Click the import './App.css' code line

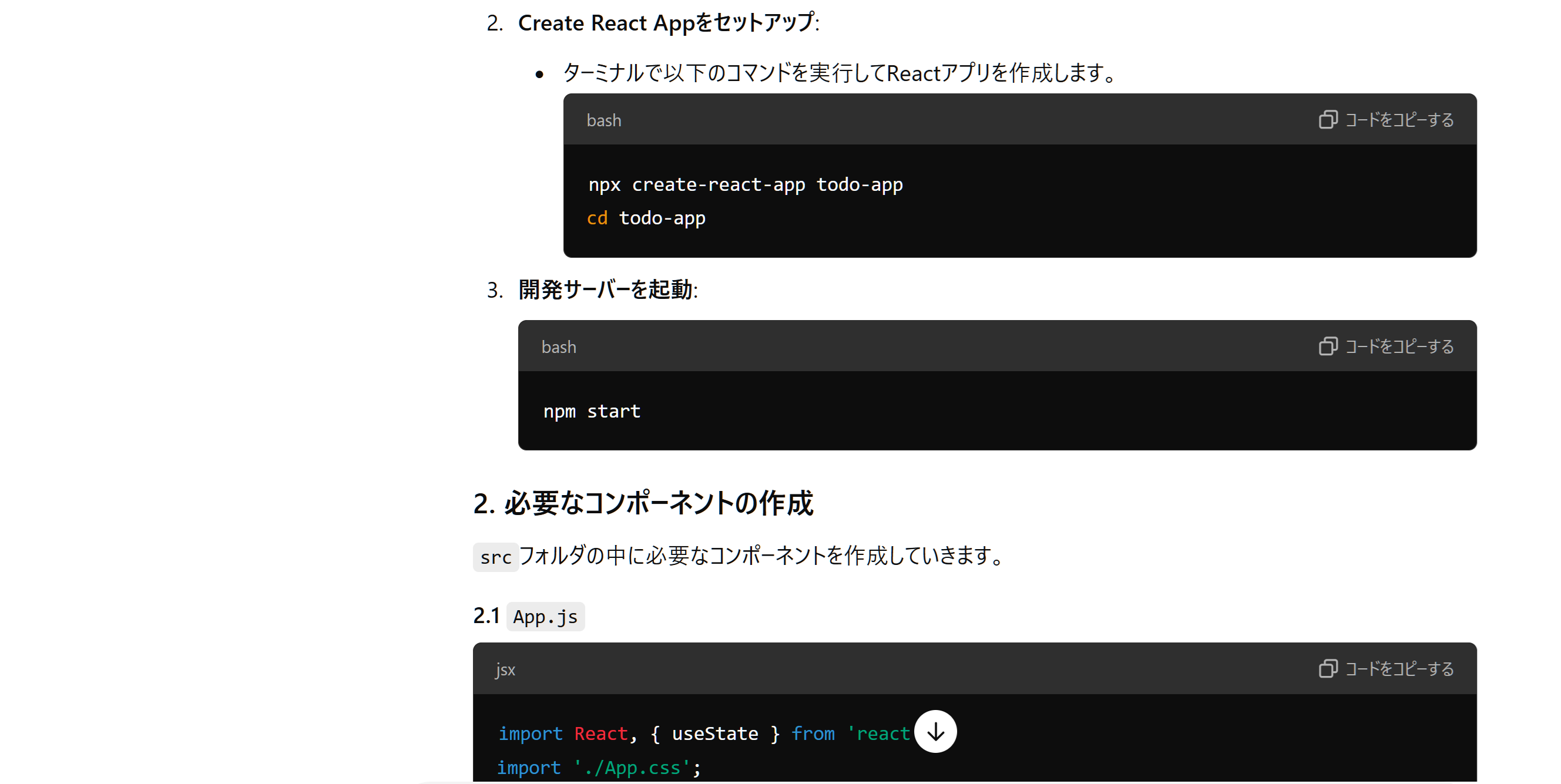[x=598, y=767]
